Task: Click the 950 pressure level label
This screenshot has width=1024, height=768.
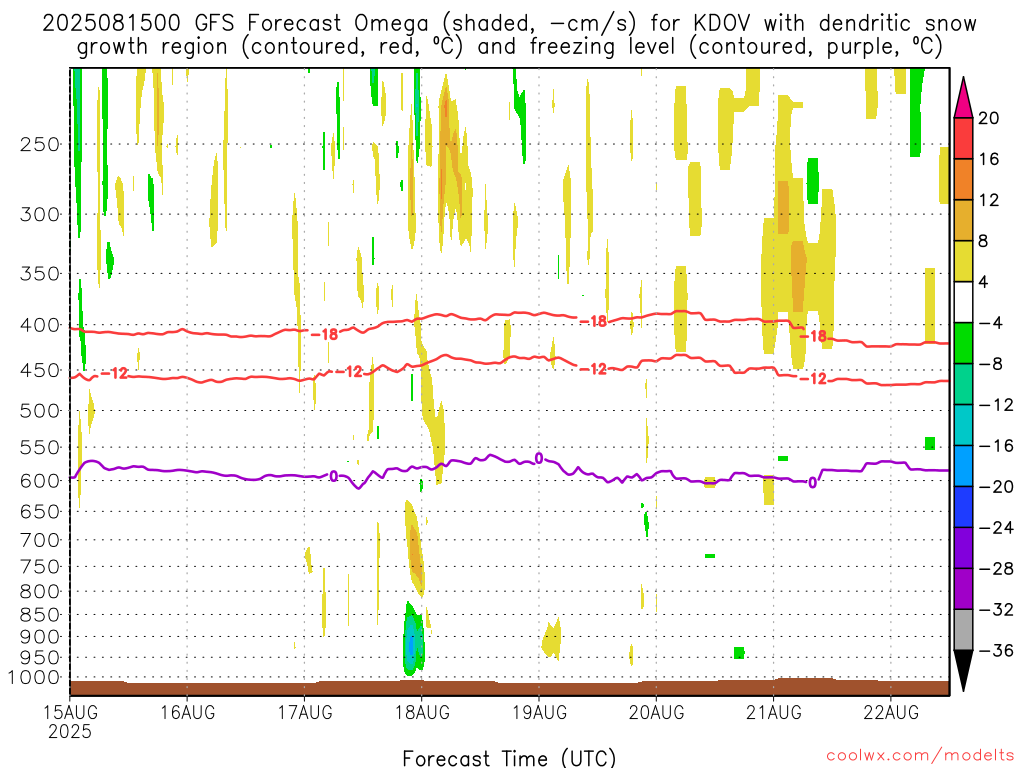Action: [x=40, y=658]
